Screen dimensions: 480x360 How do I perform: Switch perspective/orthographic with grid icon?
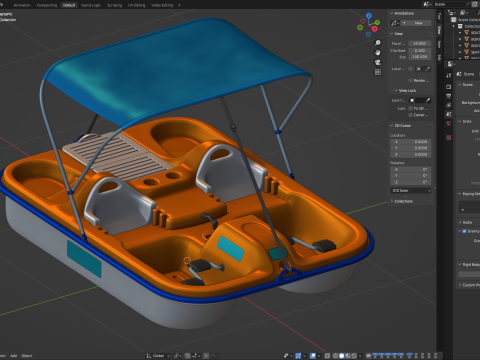pos(378,72)
